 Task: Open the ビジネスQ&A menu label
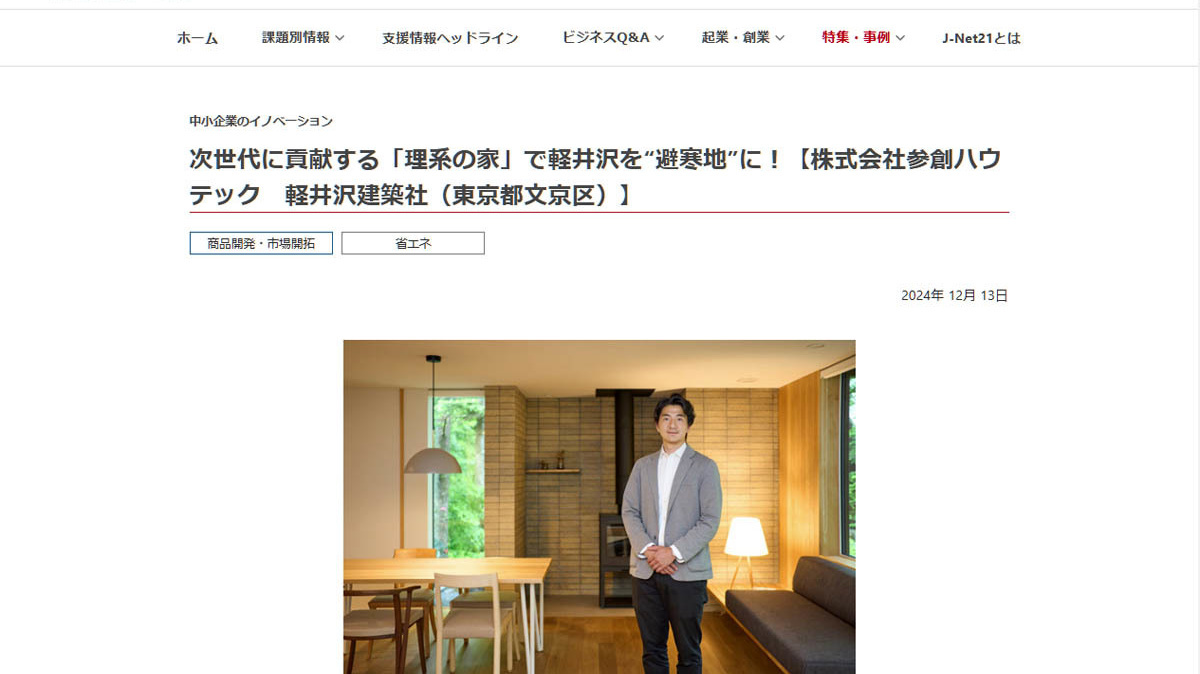pos(605,38)
